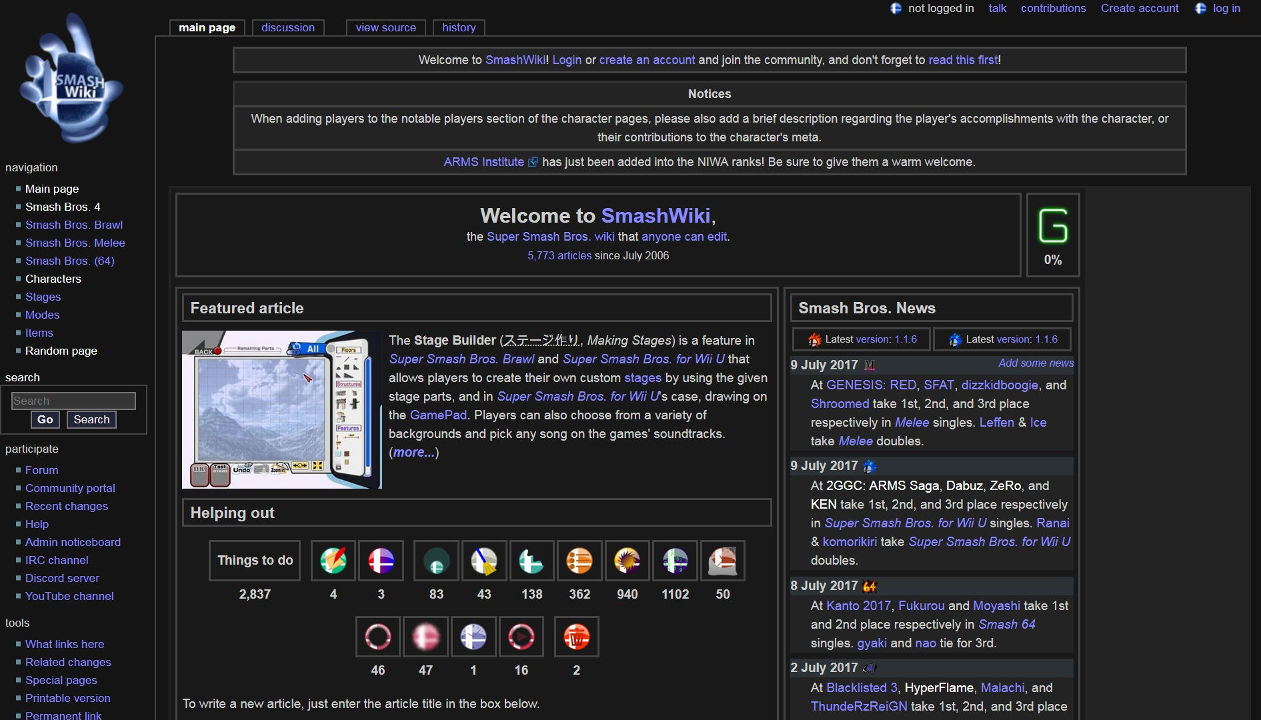
Task: Open 'Smash Bros. Brawl' in navigation
Action: pyautogui.click(x=74, y=225)
